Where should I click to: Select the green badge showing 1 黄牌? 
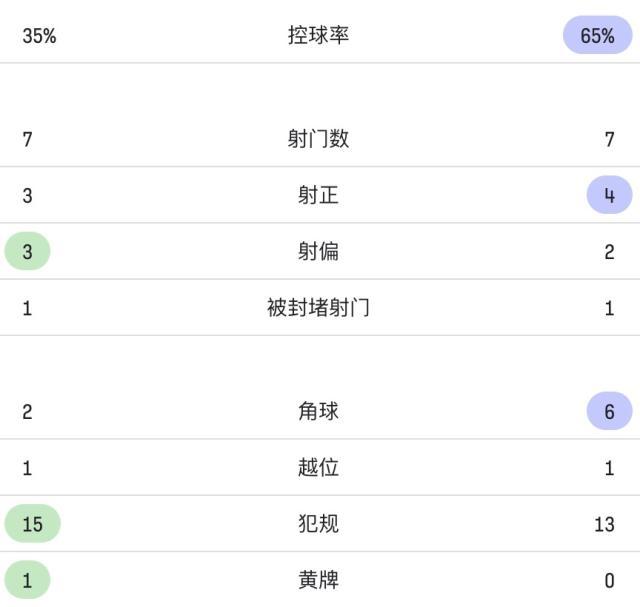[28, 580]
